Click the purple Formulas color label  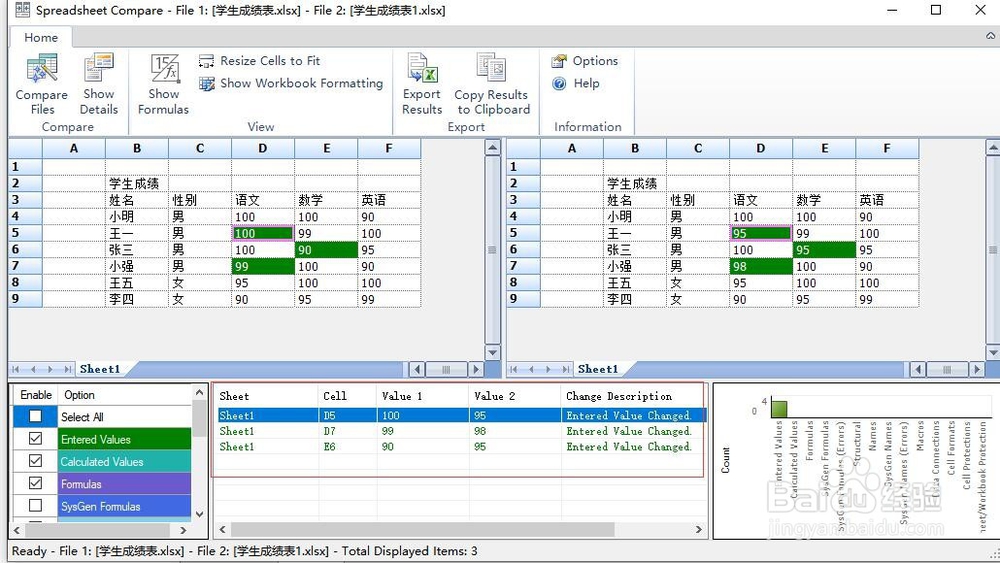coord(124,484)
